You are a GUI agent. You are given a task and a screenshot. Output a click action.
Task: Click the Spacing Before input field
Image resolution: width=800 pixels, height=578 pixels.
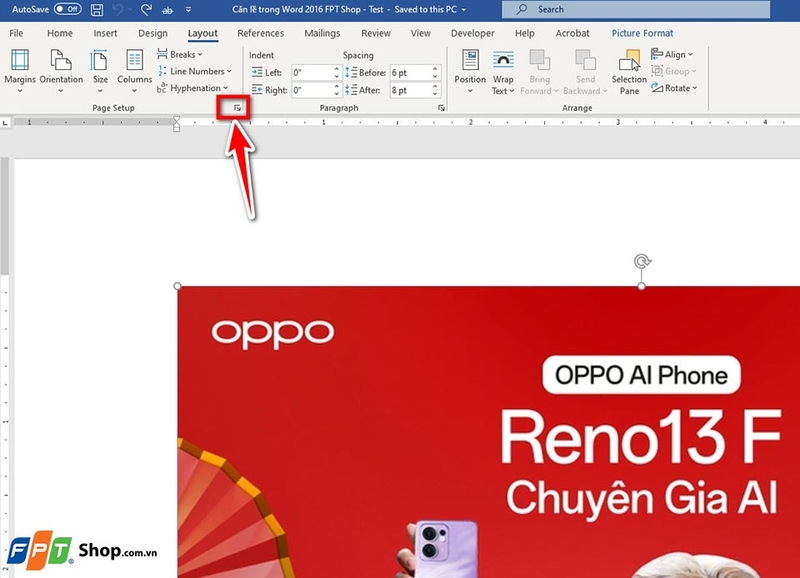click(x=410, y=72)
